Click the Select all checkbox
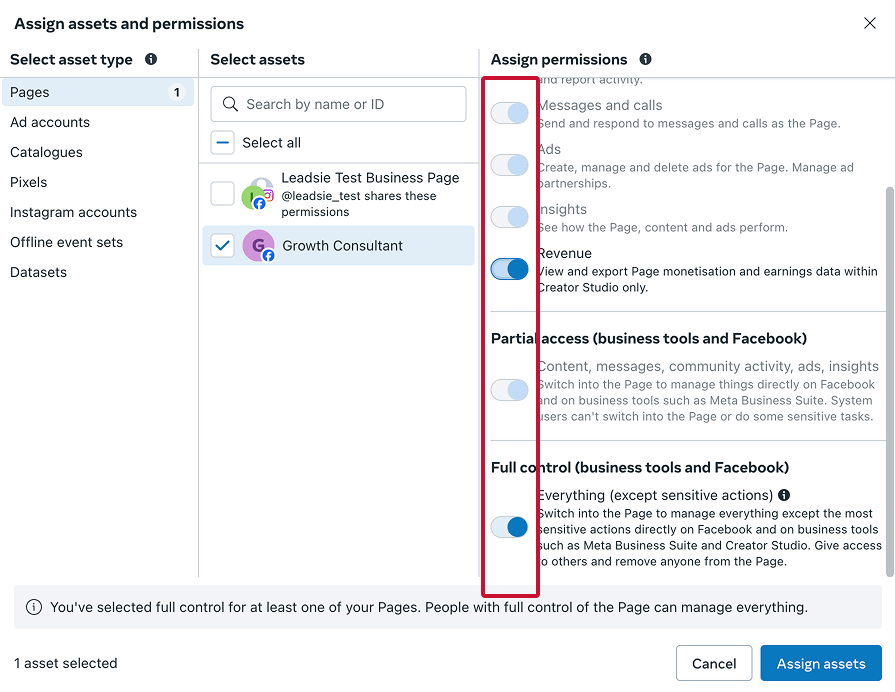895x692 pixels. pyautogui.click(x=222, y=142)
